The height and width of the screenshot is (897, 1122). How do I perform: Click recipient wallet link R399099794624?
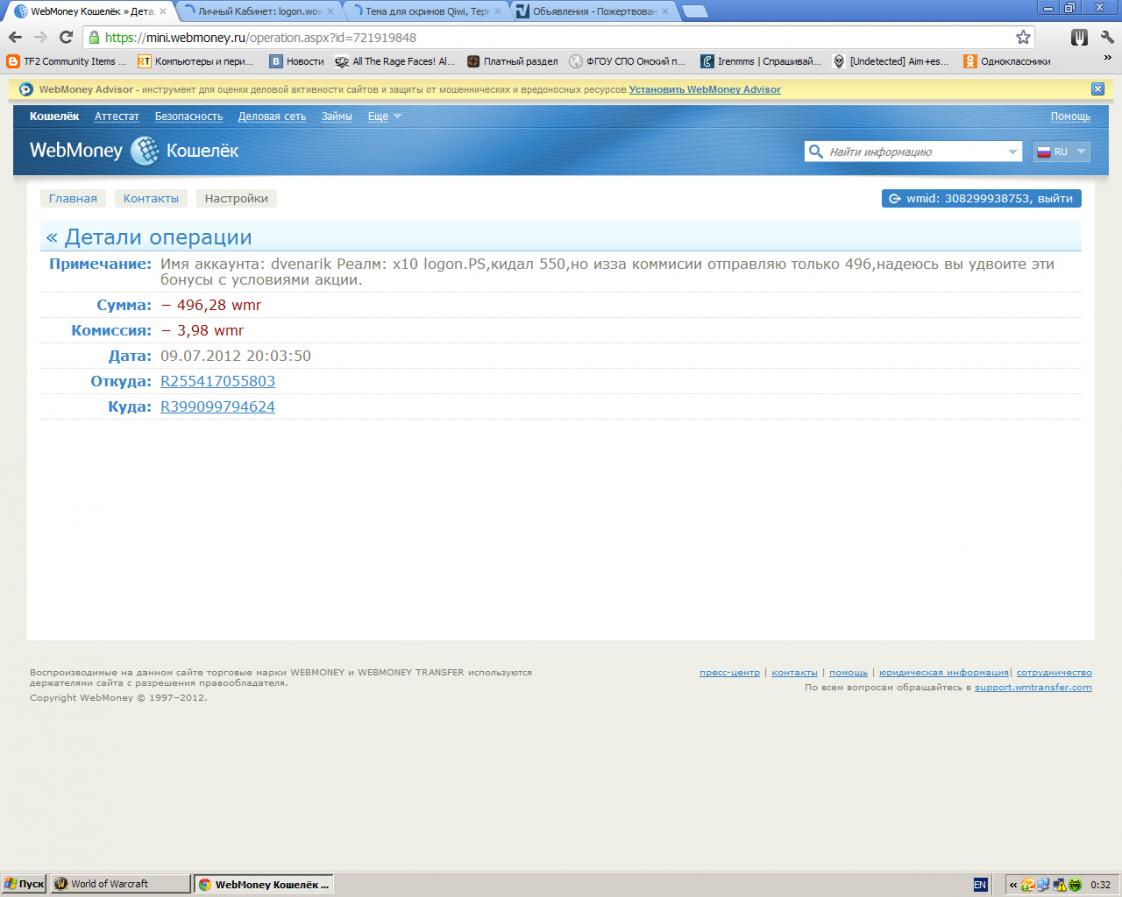(217, 407)
